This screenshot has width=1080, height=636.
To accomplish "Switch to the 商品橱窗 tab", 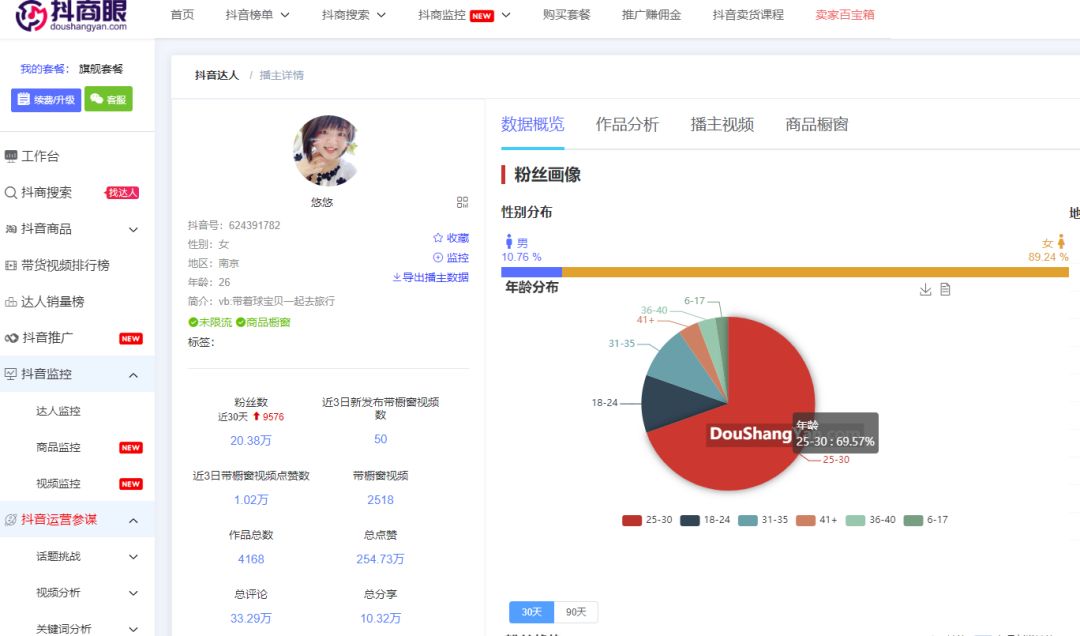I will click(x=817, y=124).
